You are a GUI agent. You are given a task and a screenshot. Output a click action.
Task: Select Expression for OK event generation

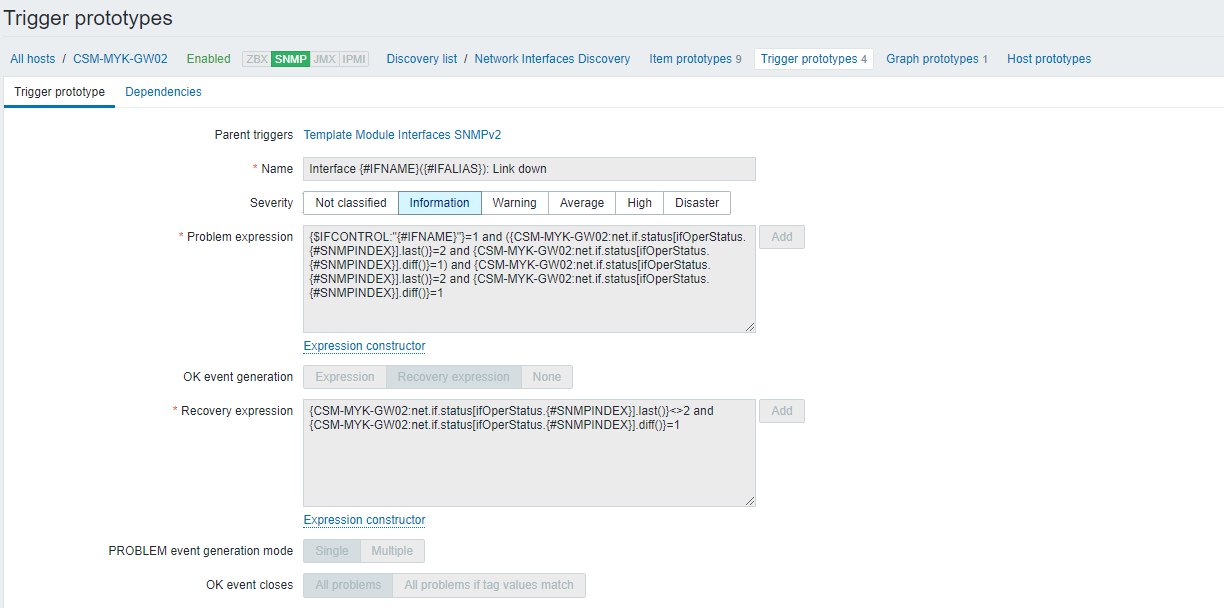(345, 377)
